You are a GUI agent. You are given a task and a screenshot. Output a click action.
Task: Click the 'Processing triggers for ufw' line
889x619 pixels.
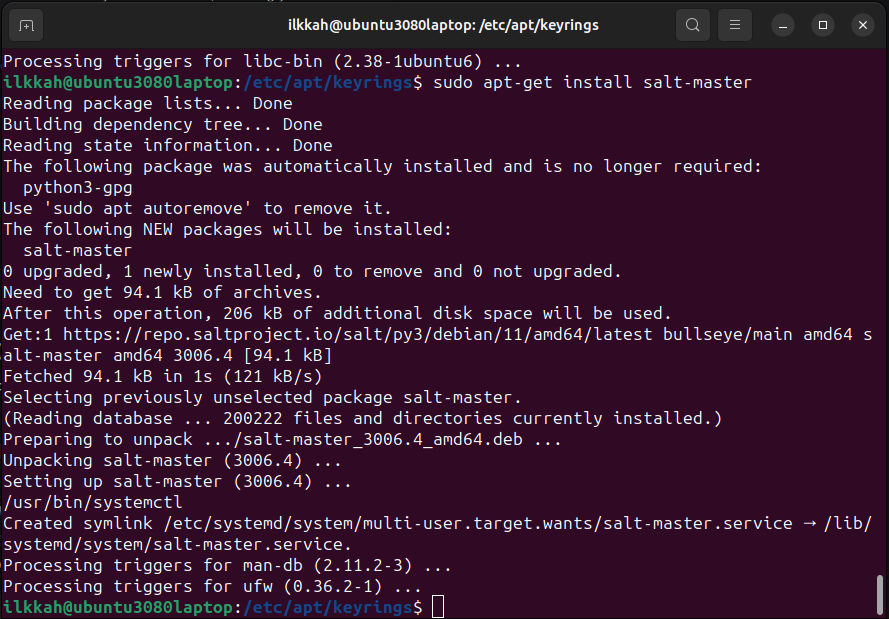click(x=212, y=586)
